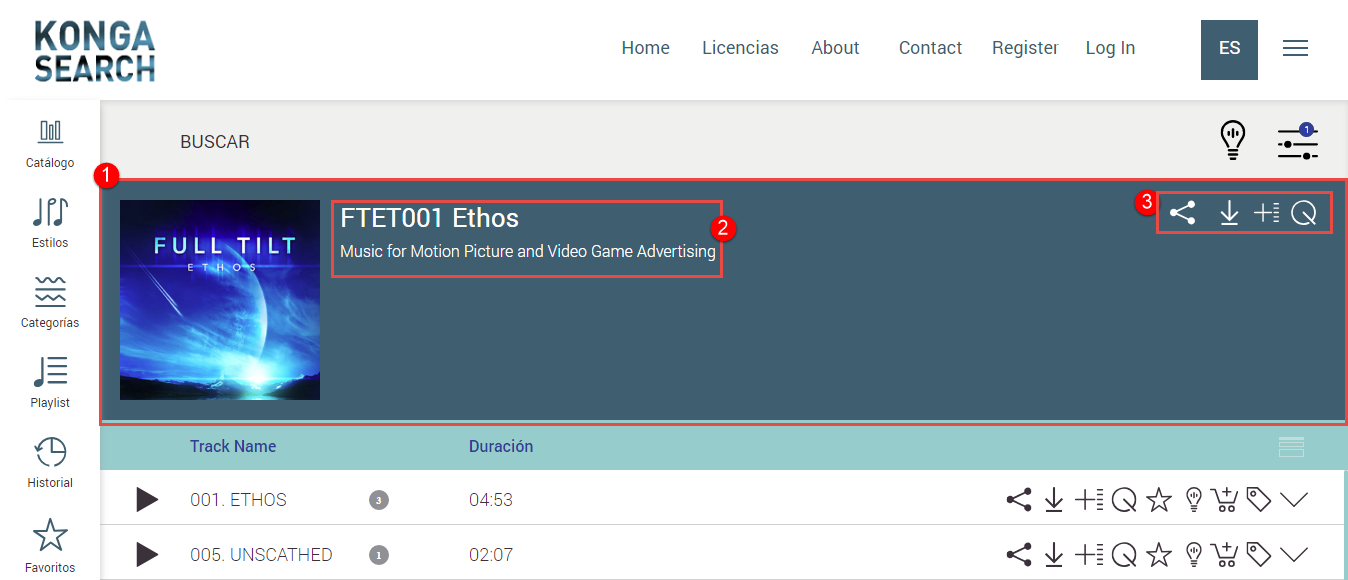Open the Categorías sidebar section
The width and height of the screenshot is (1348, 580).
pyautogui.click(x=50, y=303)
